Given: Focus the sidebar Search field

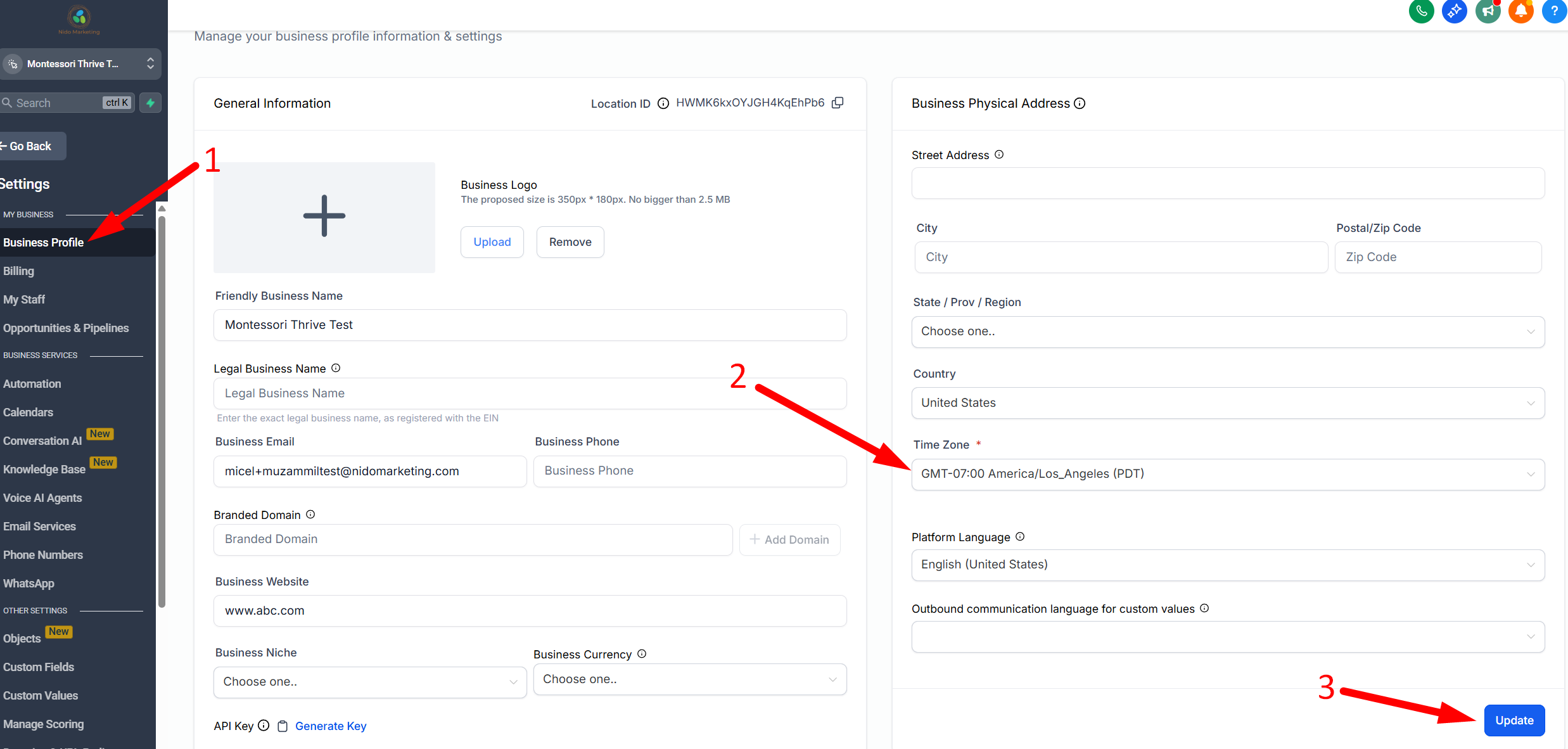Looking at the screenshot, I should (67, 103).
